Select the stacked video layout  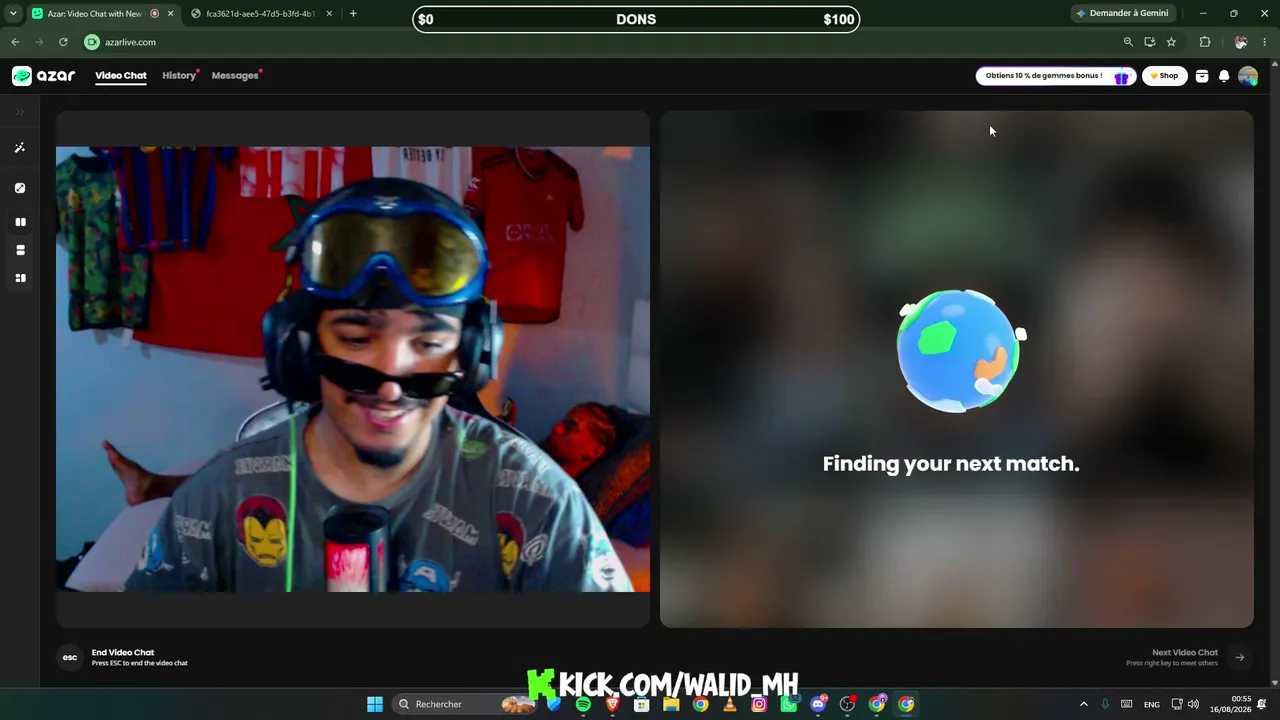pos(20,250)
